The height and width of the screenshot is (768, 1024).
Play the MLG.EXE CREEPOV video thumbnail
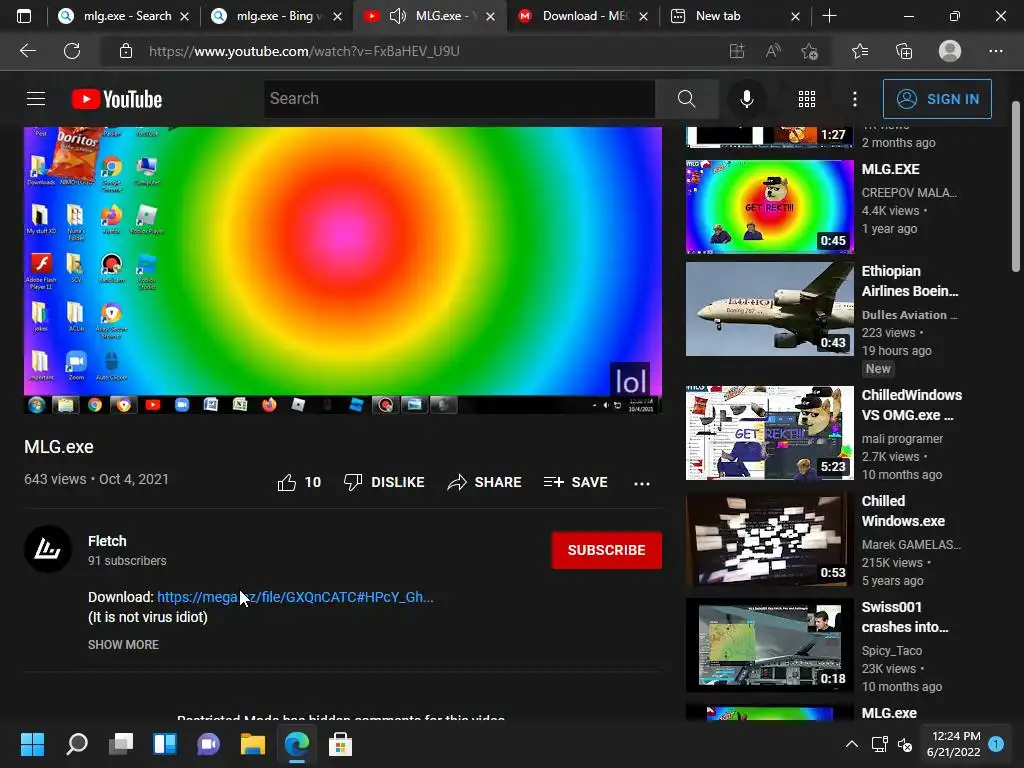[x=769, y=206]
